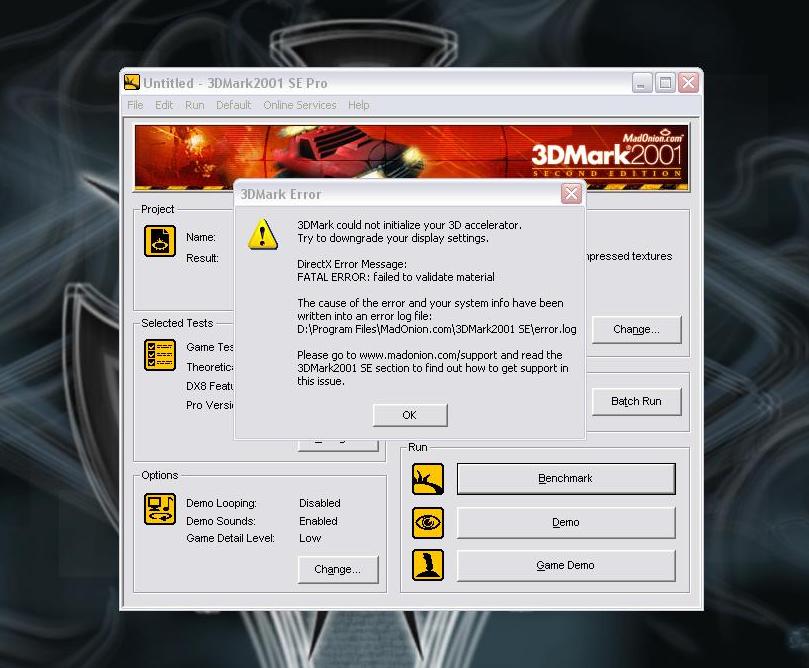The width and height of the screenshot is (809, 668).
Task: Click the Demo eye icon
Action: pos(428,523)
